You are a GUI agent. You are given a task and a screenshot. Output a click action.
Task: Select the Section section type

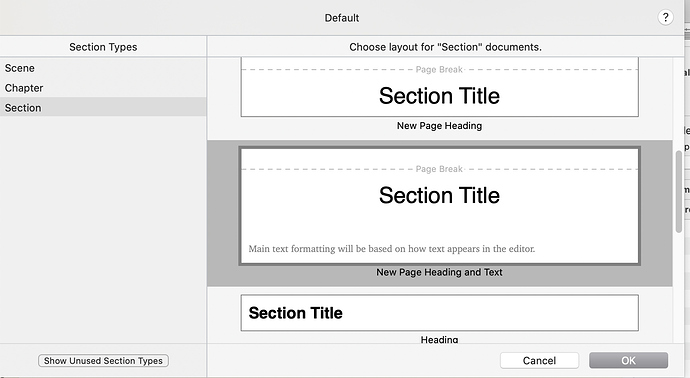tap(103, 107)
